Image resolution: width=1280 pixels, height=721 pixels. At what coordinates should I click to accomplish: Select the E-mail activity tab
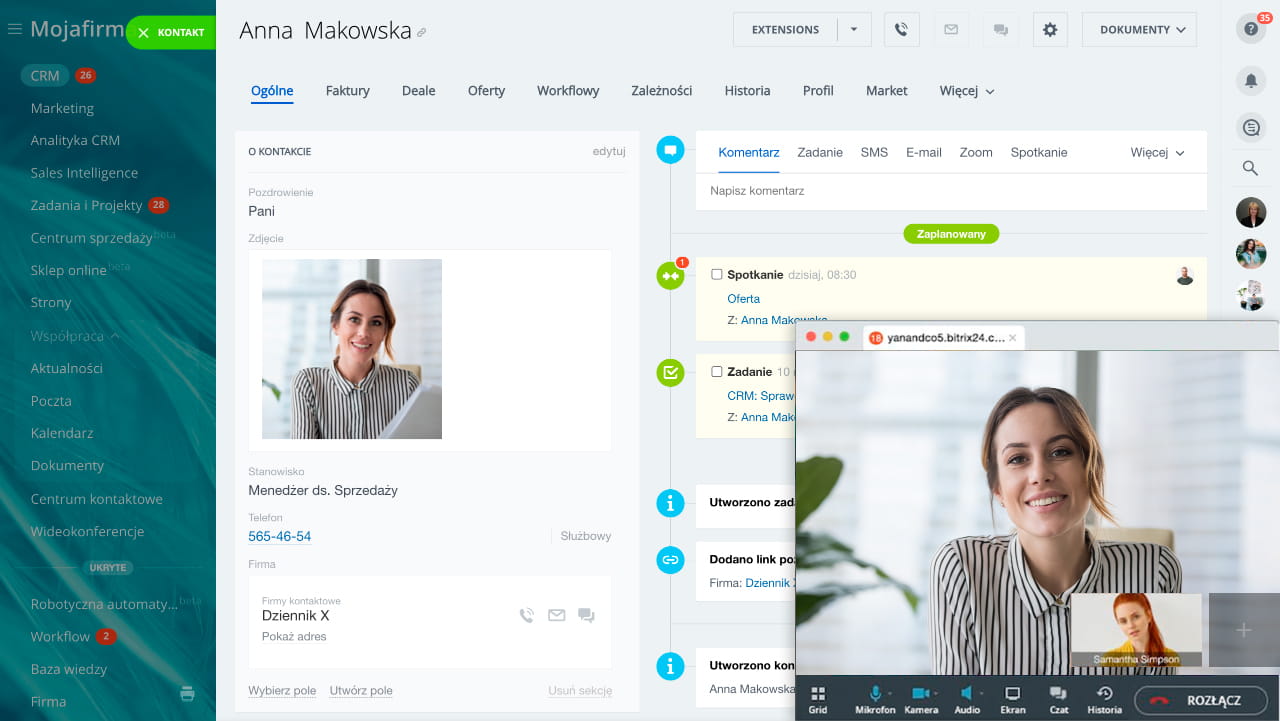tap(923, 153)
